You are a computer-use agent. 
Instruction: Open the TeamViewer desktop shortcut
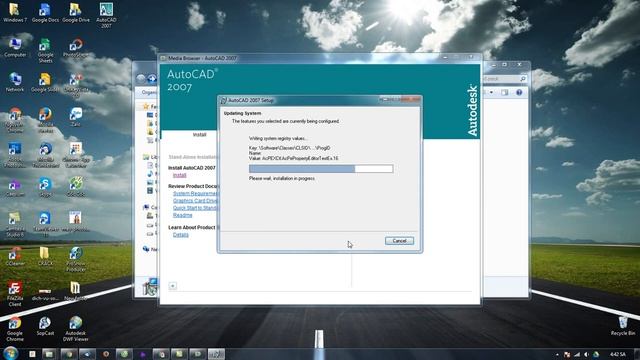45,224
